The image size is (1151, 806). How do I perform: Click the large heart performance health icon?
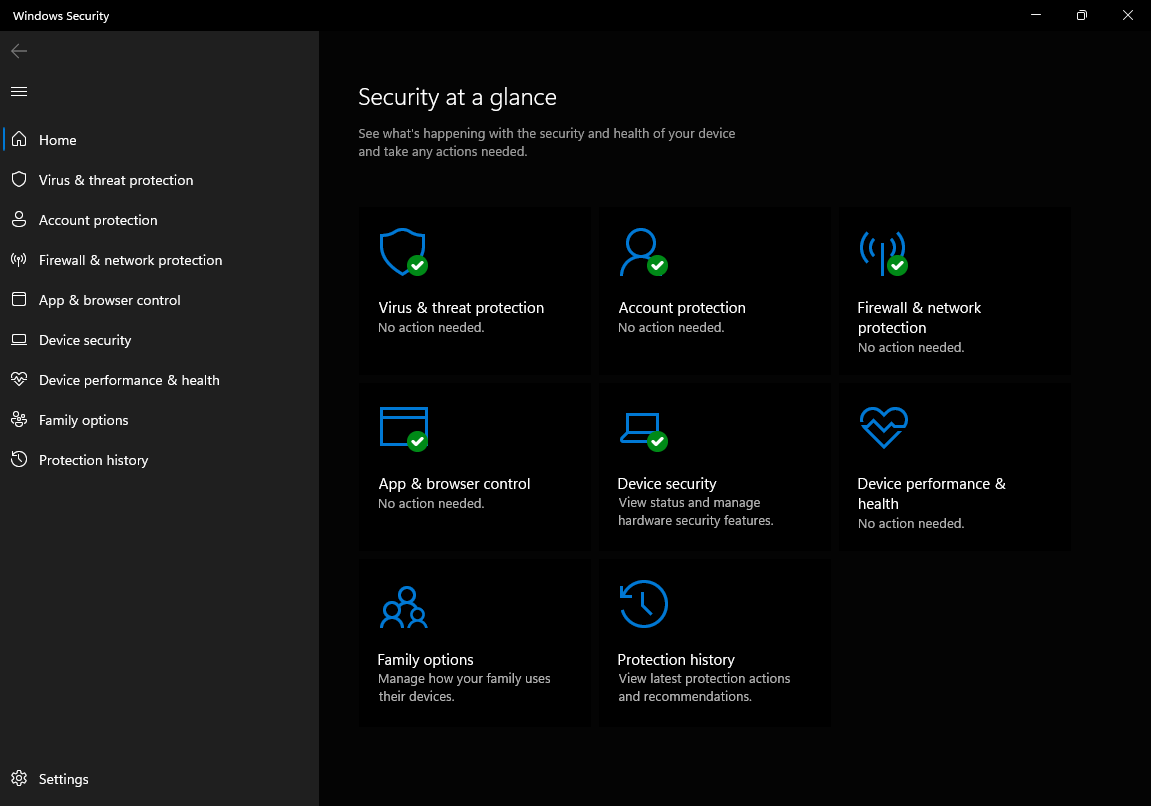pyautogui.click(x=884, y=427)
